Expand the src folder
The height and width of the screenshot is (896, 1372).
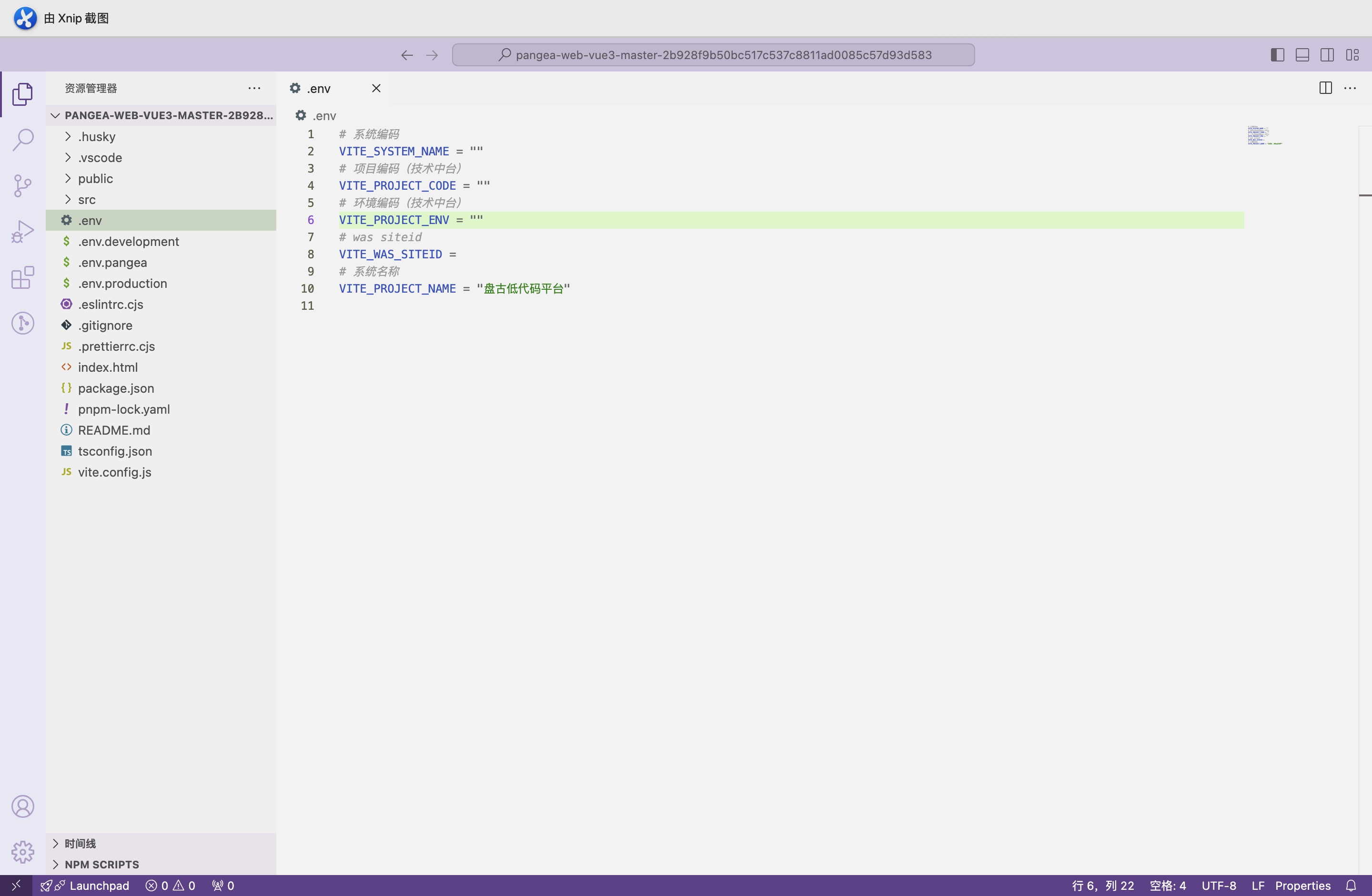click(x=161, y=200)
